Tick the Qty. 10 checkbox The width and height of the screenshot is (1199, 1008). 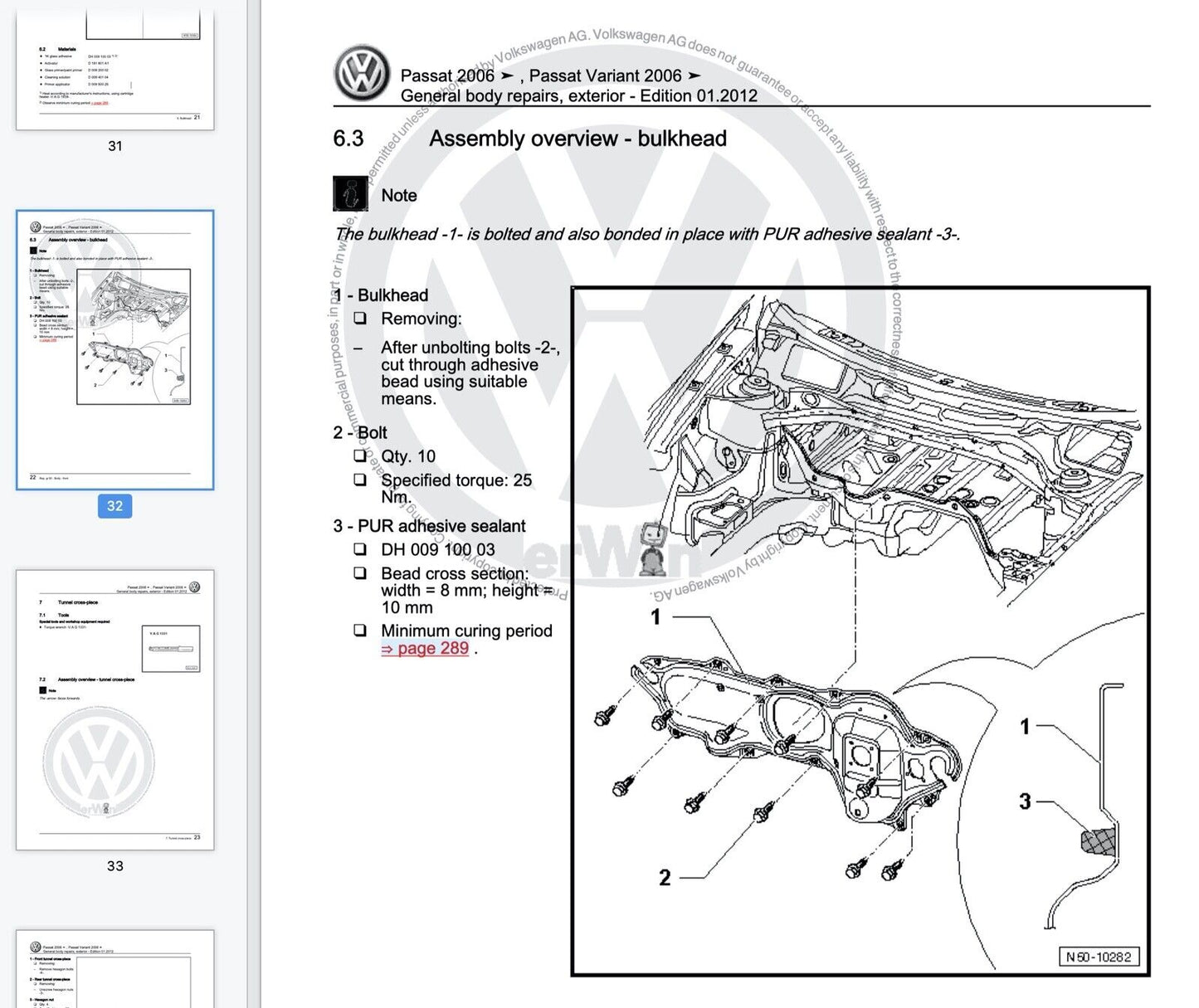point(360,455)
